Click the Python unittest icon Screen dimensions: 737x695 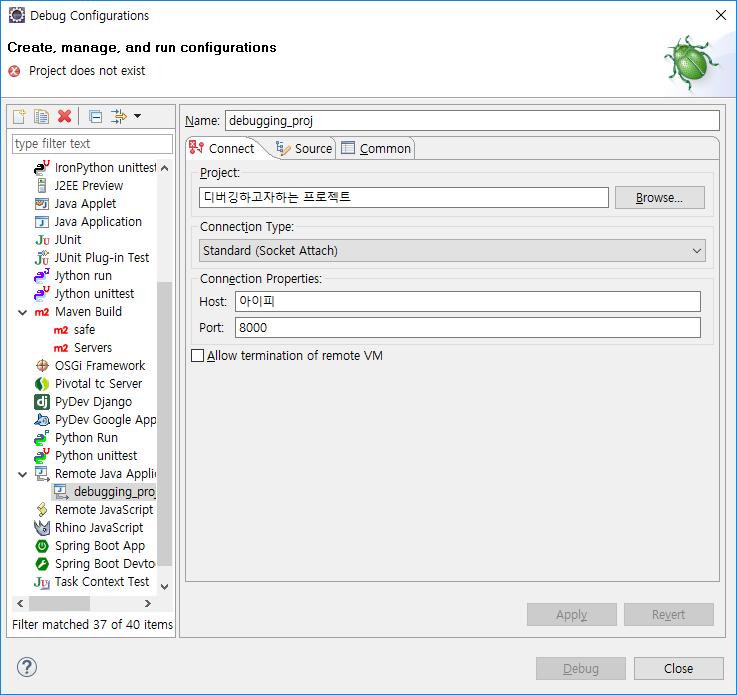pyautogui.click(x=42, y=456)
